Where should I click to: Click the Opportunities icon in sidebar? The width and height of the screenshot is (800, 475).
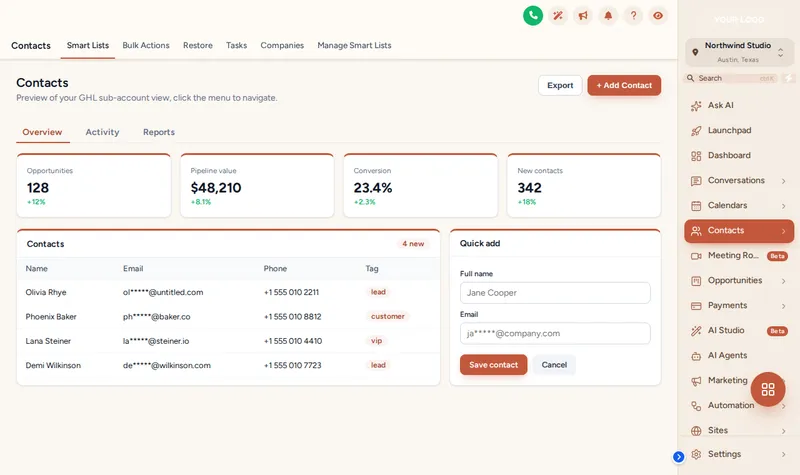(696, 281)
